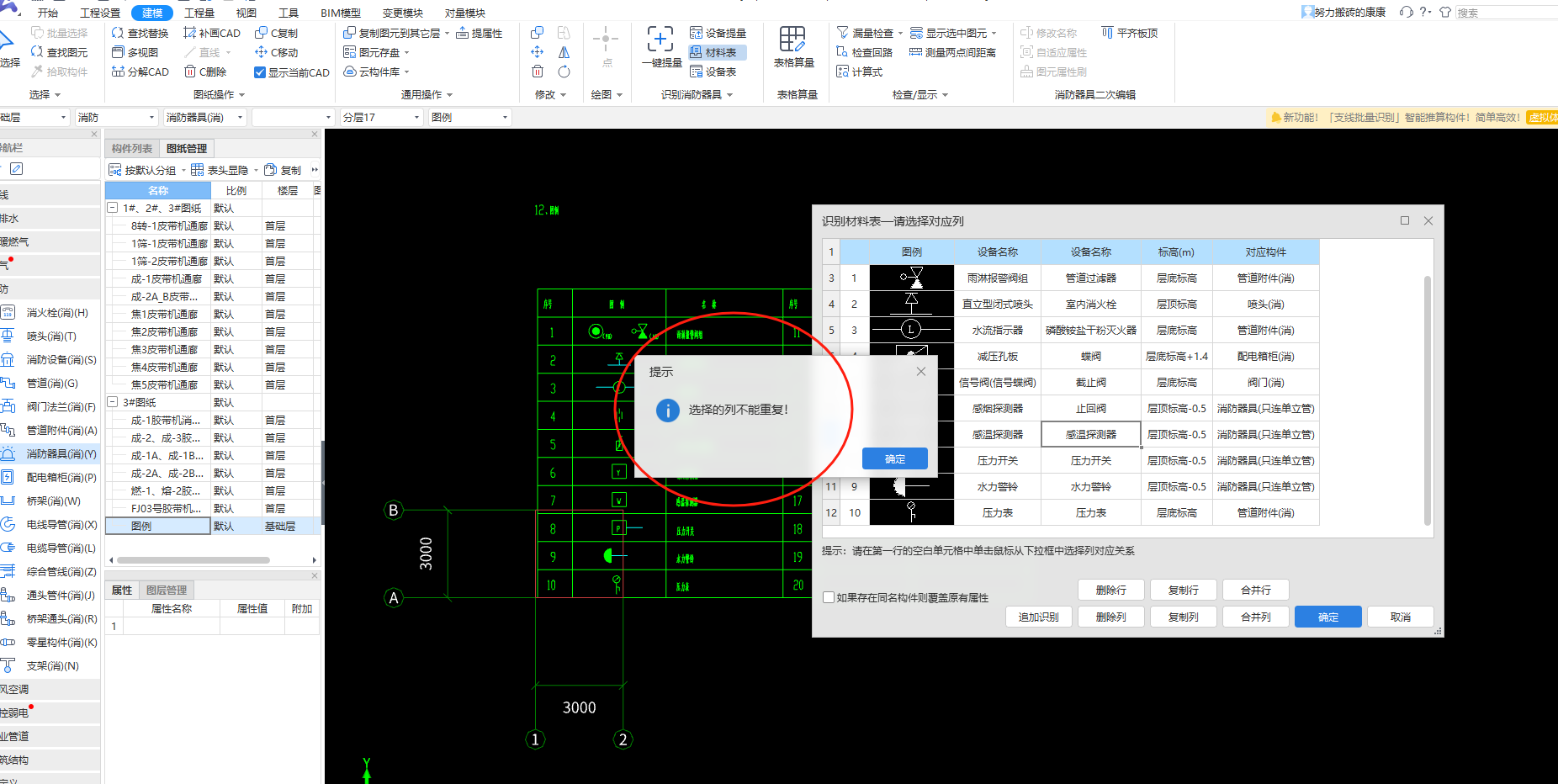Click 取消 in the material table dialog
The width and height of the screenshot is (1558, 784).
[1401, 617]
